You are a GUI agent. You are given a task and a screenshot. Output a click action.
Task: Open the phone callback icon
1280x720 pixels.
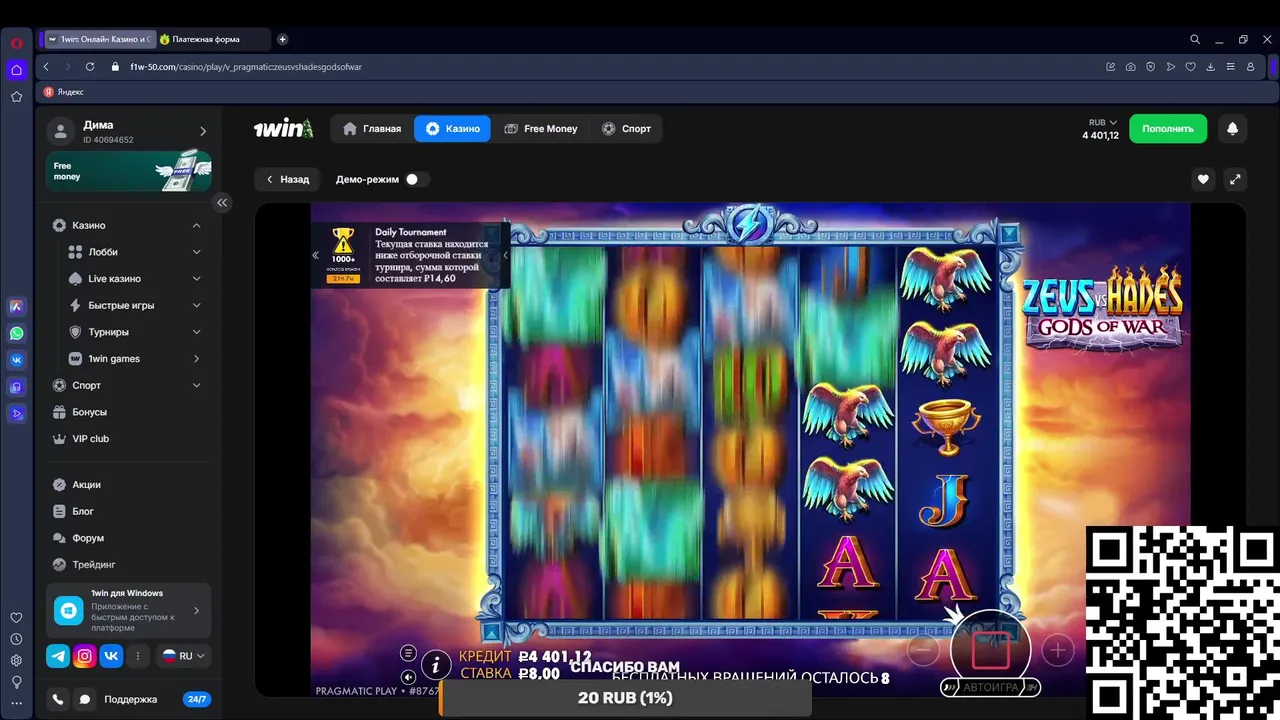pos(58,699)
